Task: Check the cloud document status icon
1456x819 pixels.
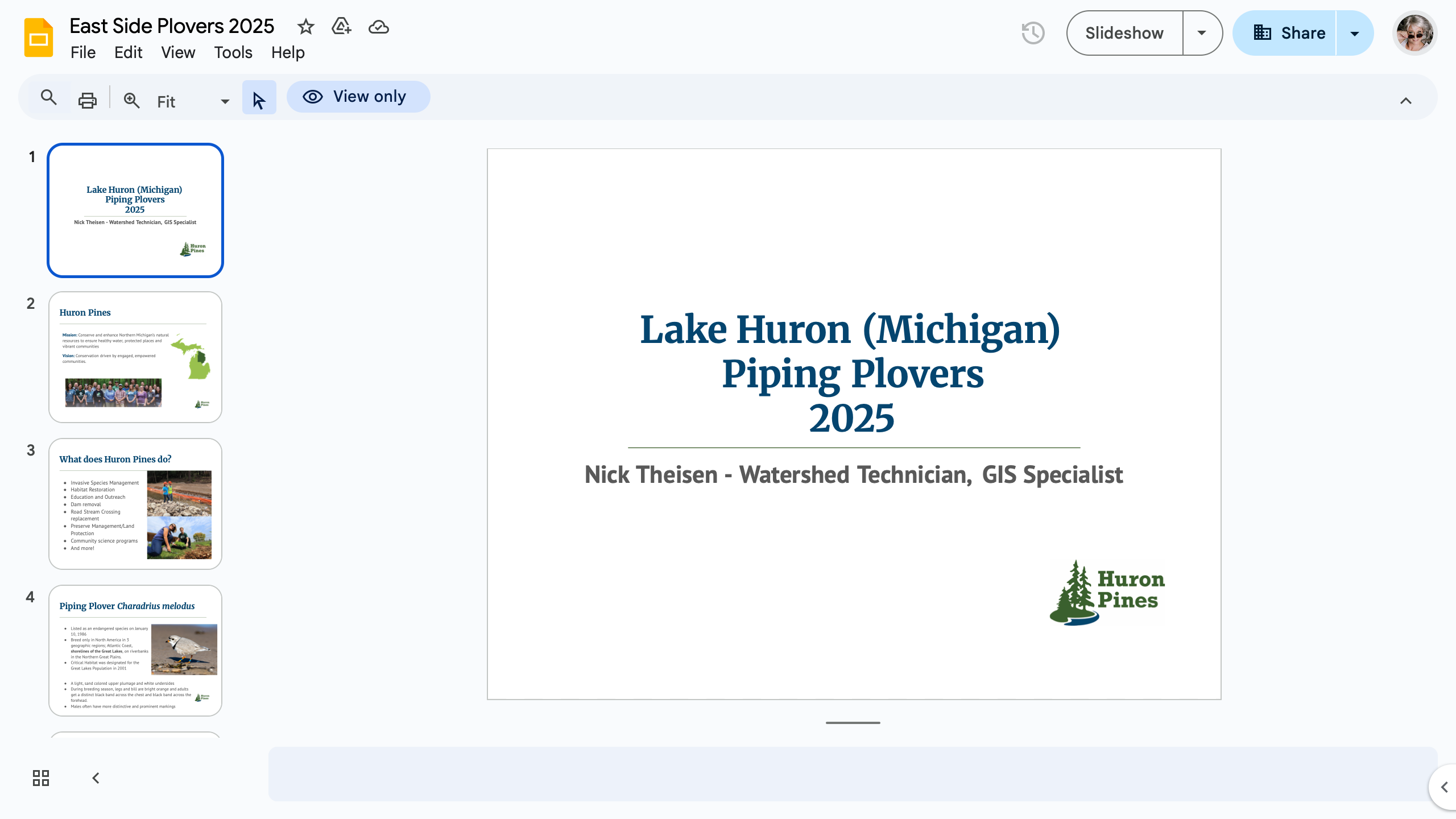Action: (x=378, y=27)
